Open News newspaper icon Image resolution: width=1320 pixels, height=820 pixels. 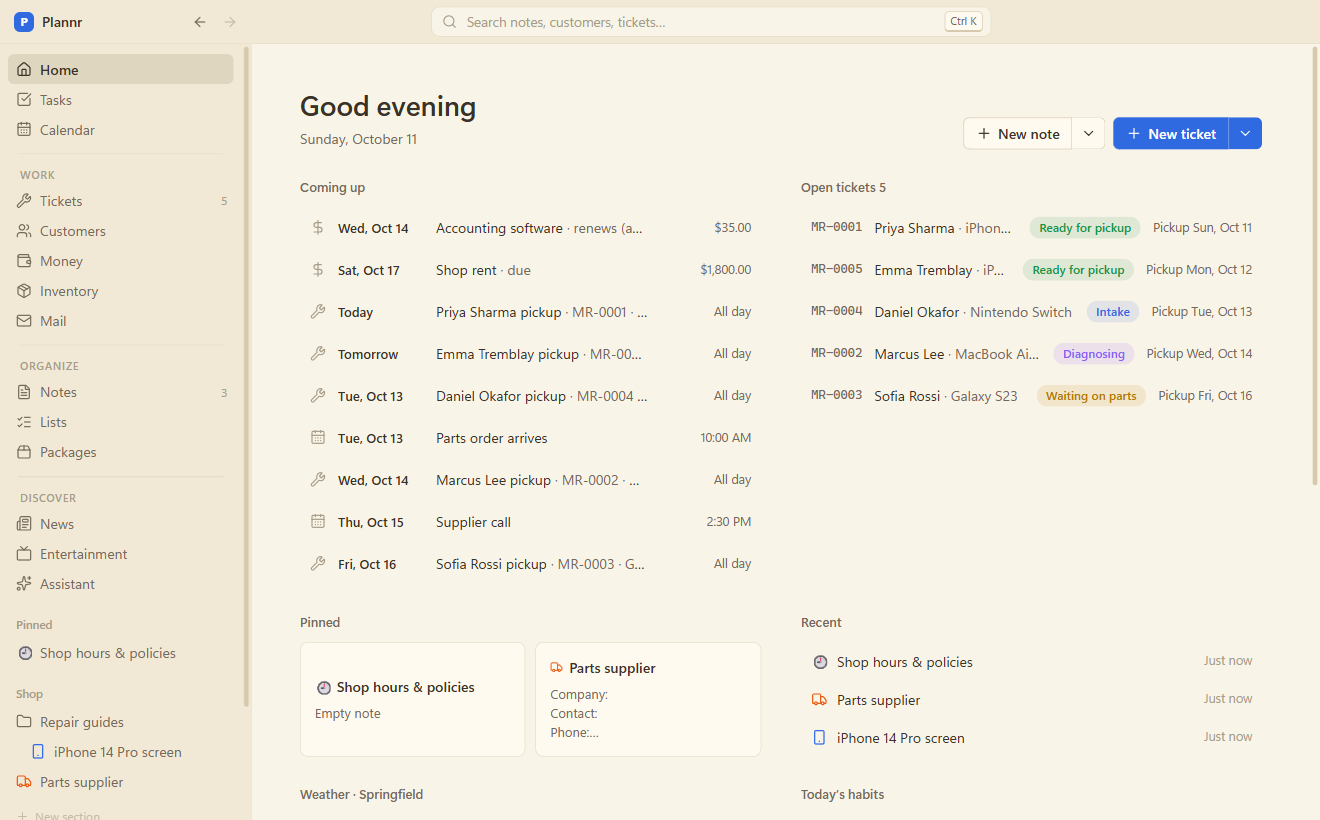(24, 524)
